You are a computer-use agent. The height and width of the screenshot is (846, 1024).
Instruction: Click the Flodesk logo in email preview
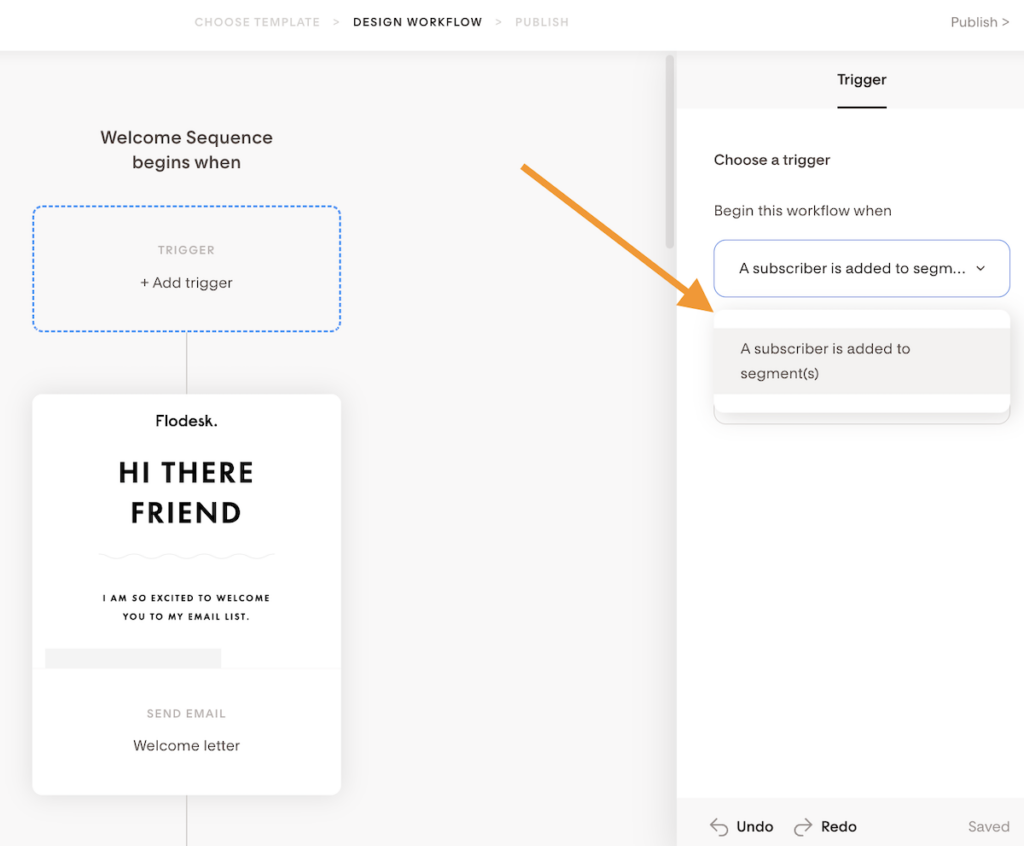tap(186, 421)
